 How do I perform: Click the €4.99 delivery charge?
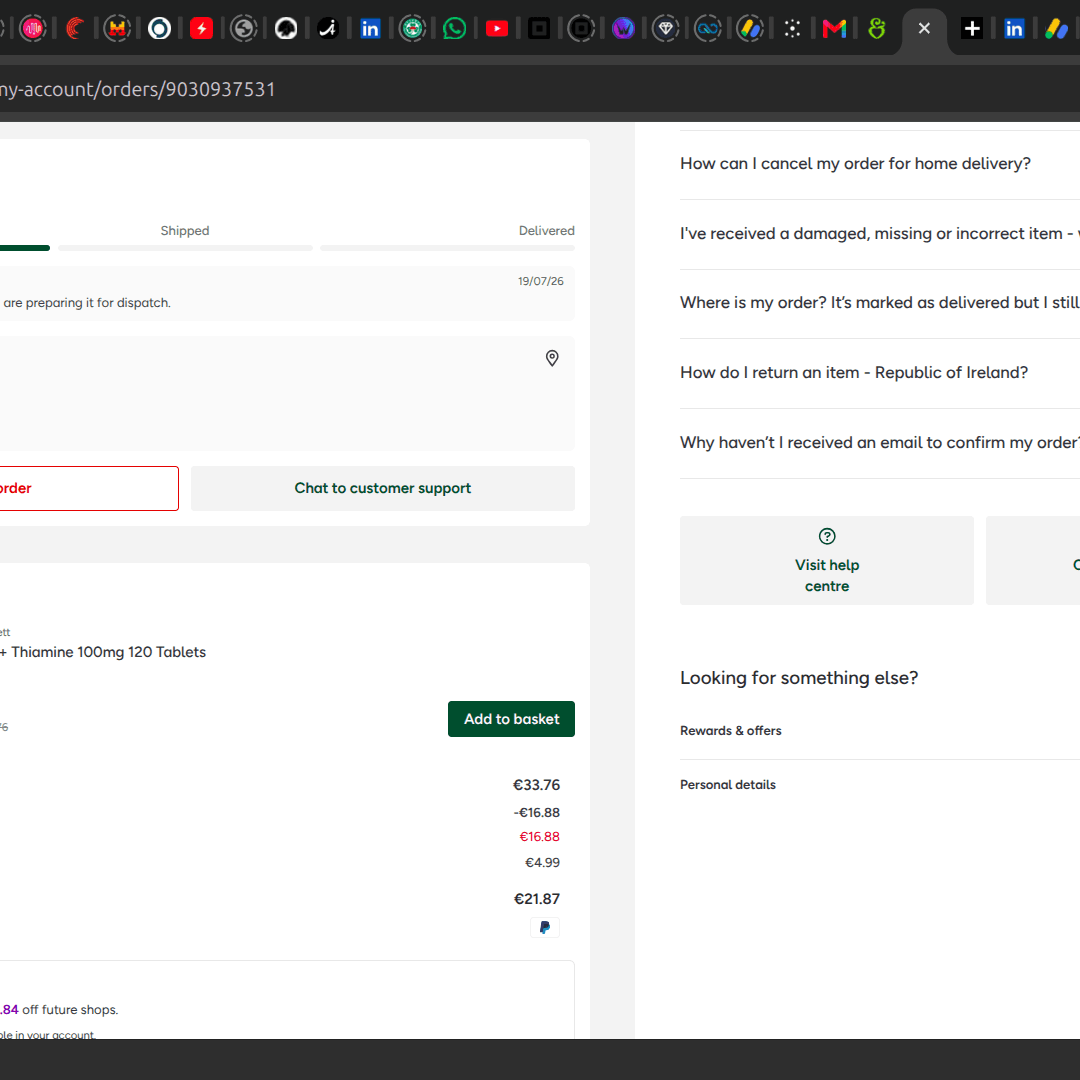pos(542,863)
